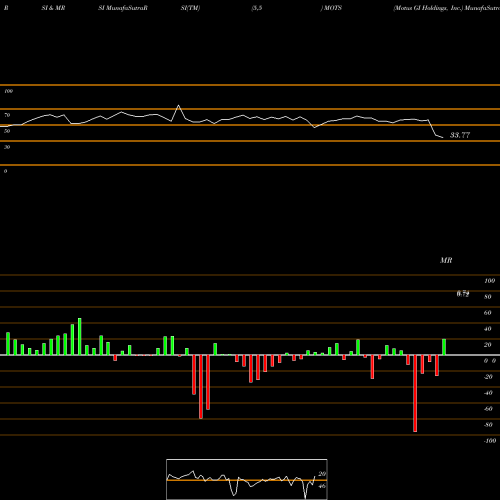Click the MR right-axis label 60
500x500 pixels.
[x=488, y=313]
